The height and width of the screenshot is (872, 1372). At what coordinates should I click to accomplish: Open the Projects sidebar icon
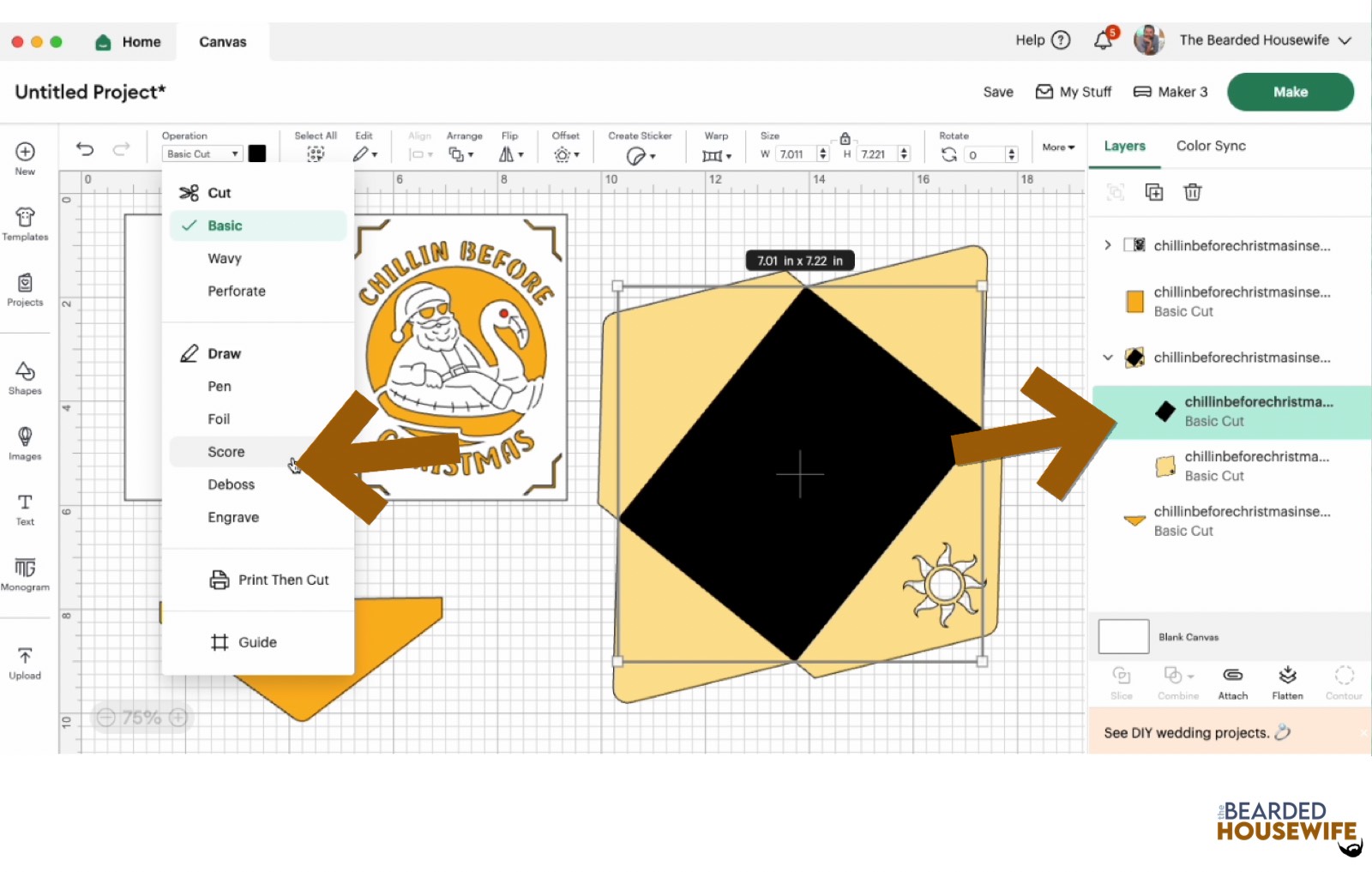[x=25, y=290]
